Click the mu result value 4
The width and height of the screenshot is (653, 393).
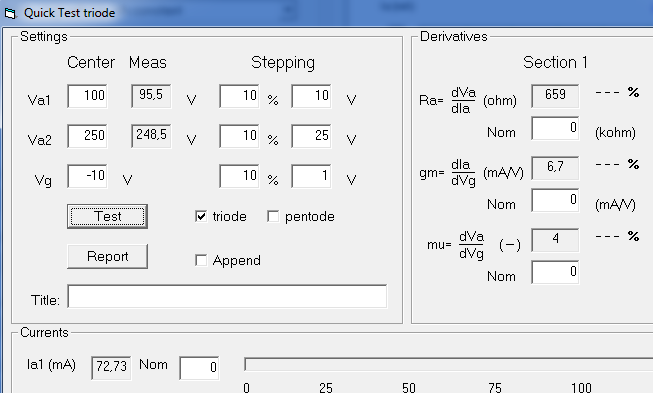(x=555, y=240)
